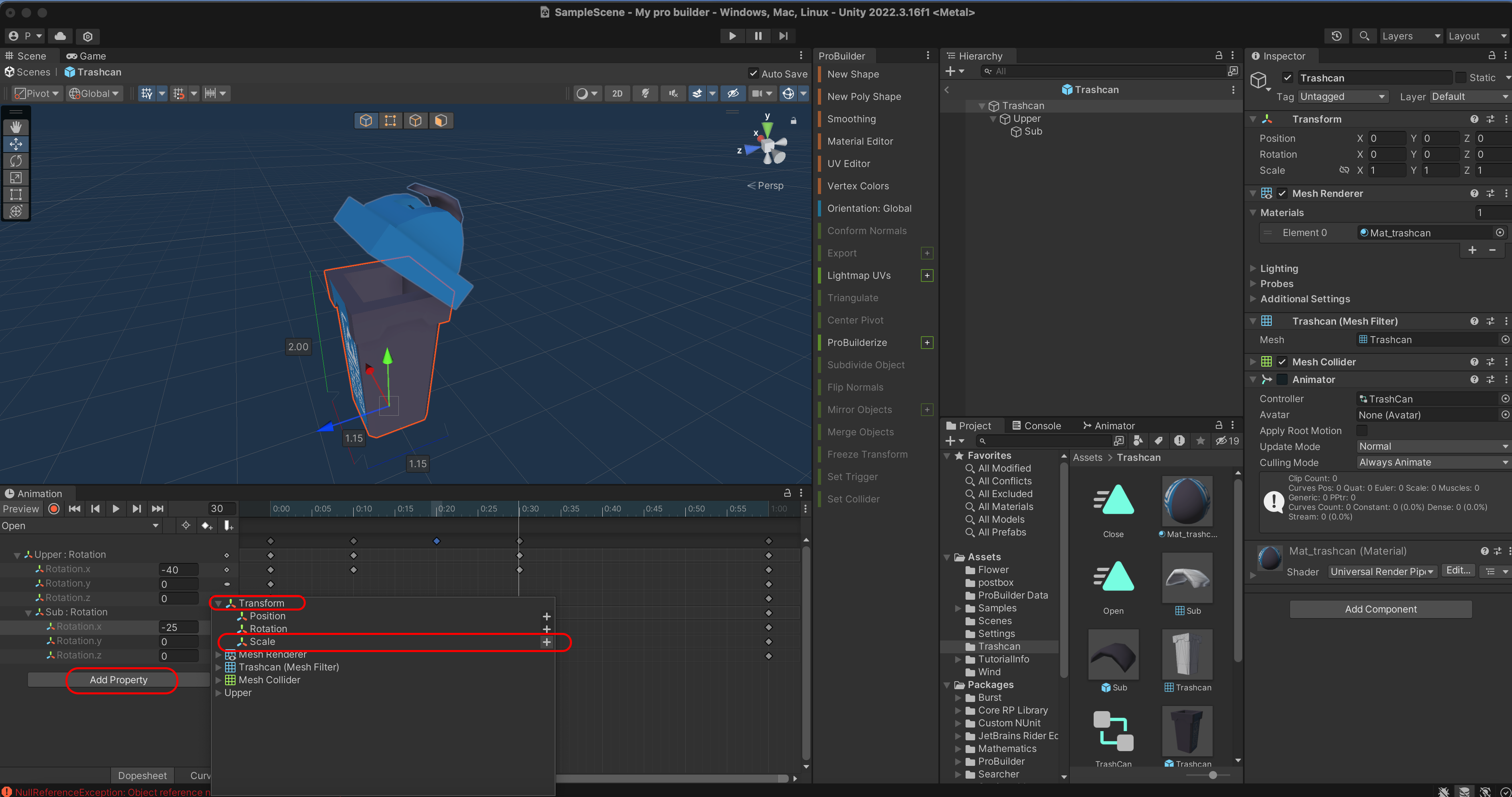Open the Layers dropdown
The width and height of the screenshot is (1512, 797).
coord(1411,36)
